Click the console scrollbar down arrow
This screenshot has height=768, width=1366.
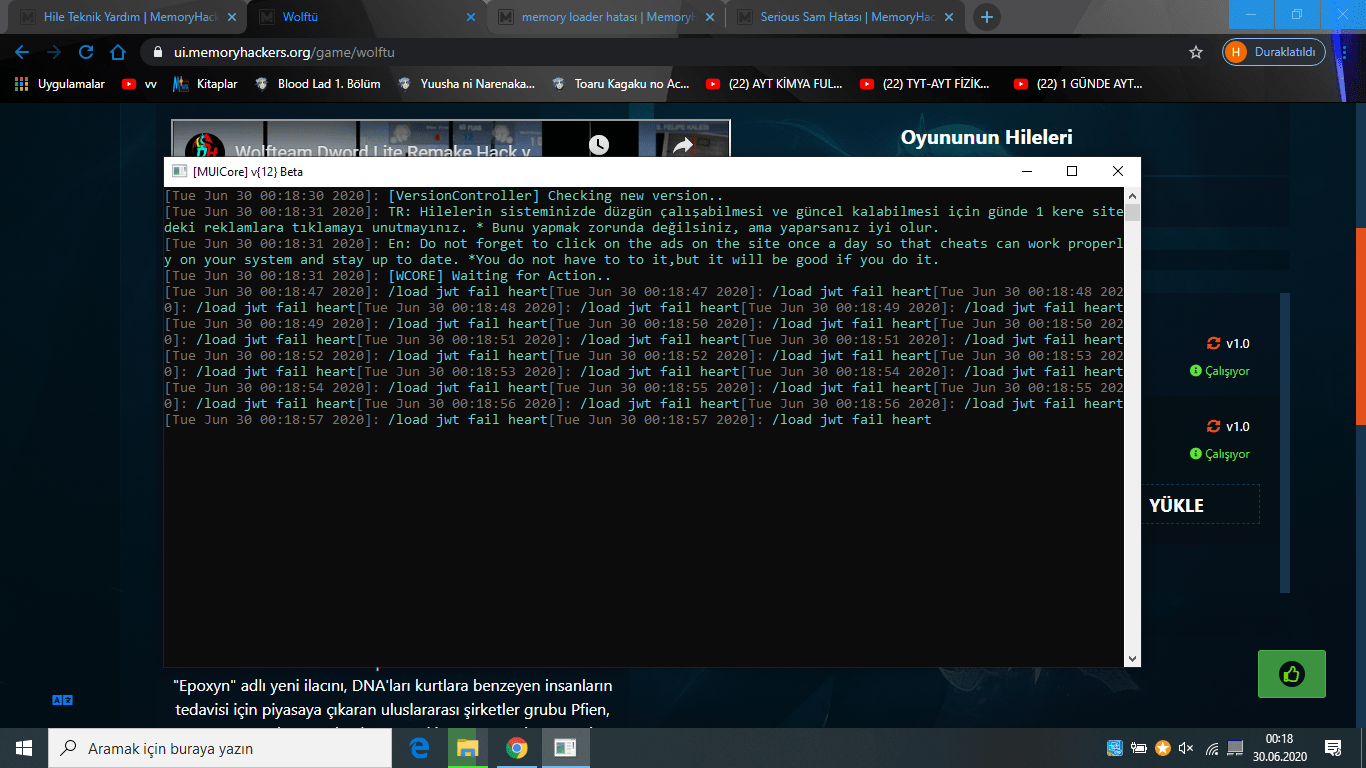click(x=1132, y=658)
